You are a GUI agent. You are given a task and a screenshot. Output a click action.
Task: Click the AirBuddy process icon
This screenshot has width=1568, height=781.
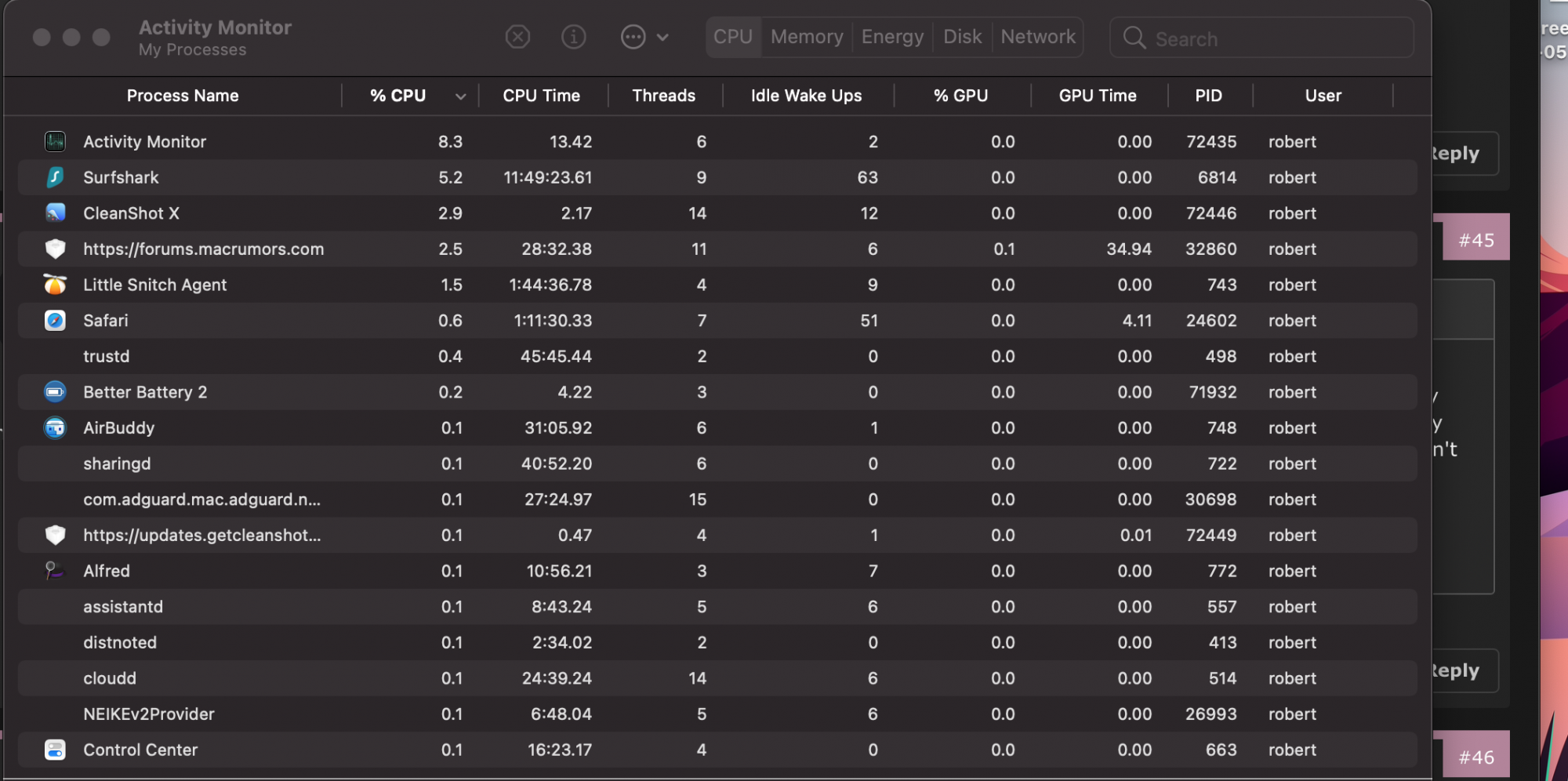pyautogui.click(x=55, y=427)
